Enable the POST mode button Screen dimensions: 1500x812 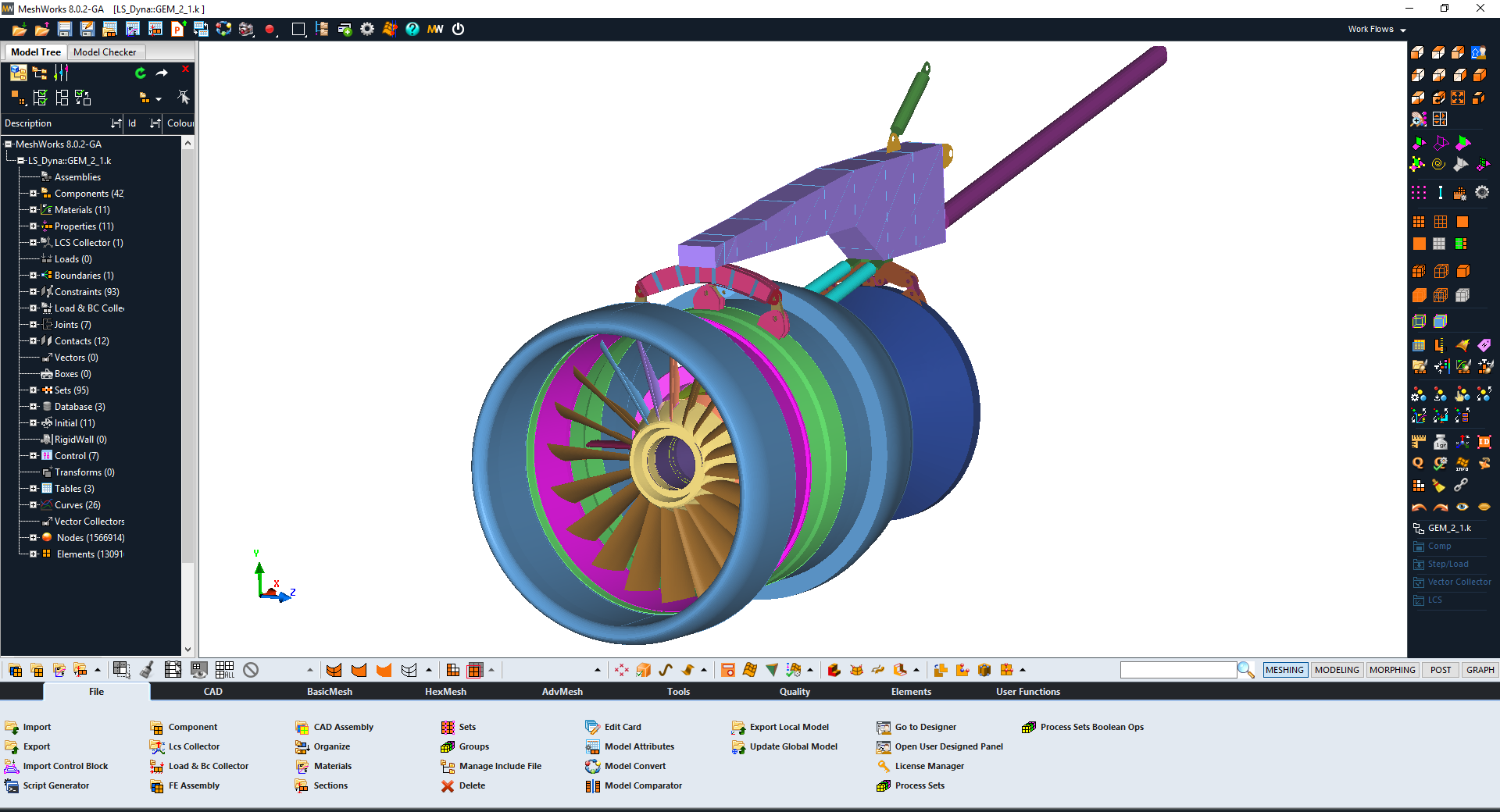[x=1441, y=670]
